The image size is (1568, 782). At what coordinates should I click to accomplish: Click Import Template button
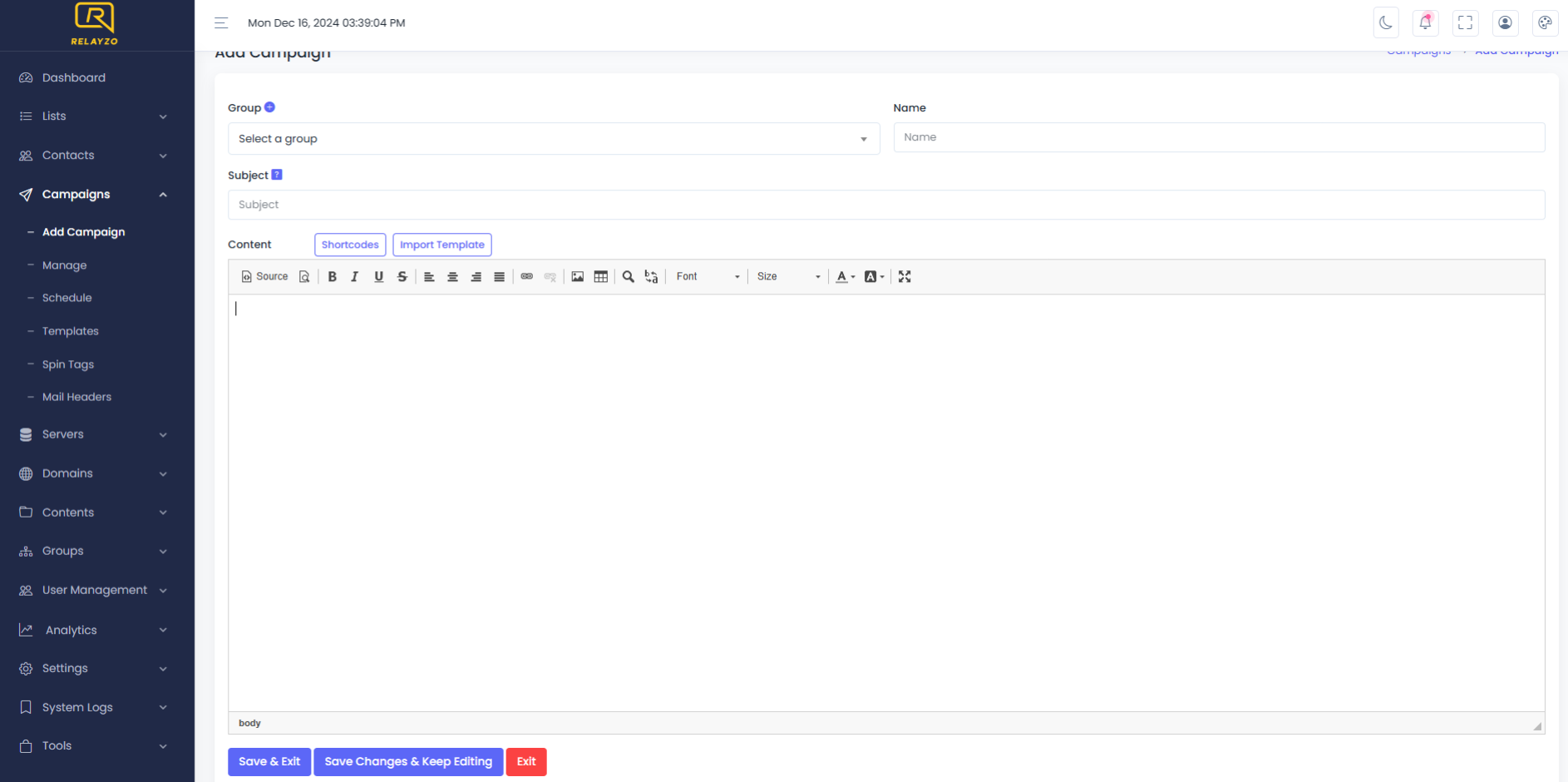click(x=442, y=245)
